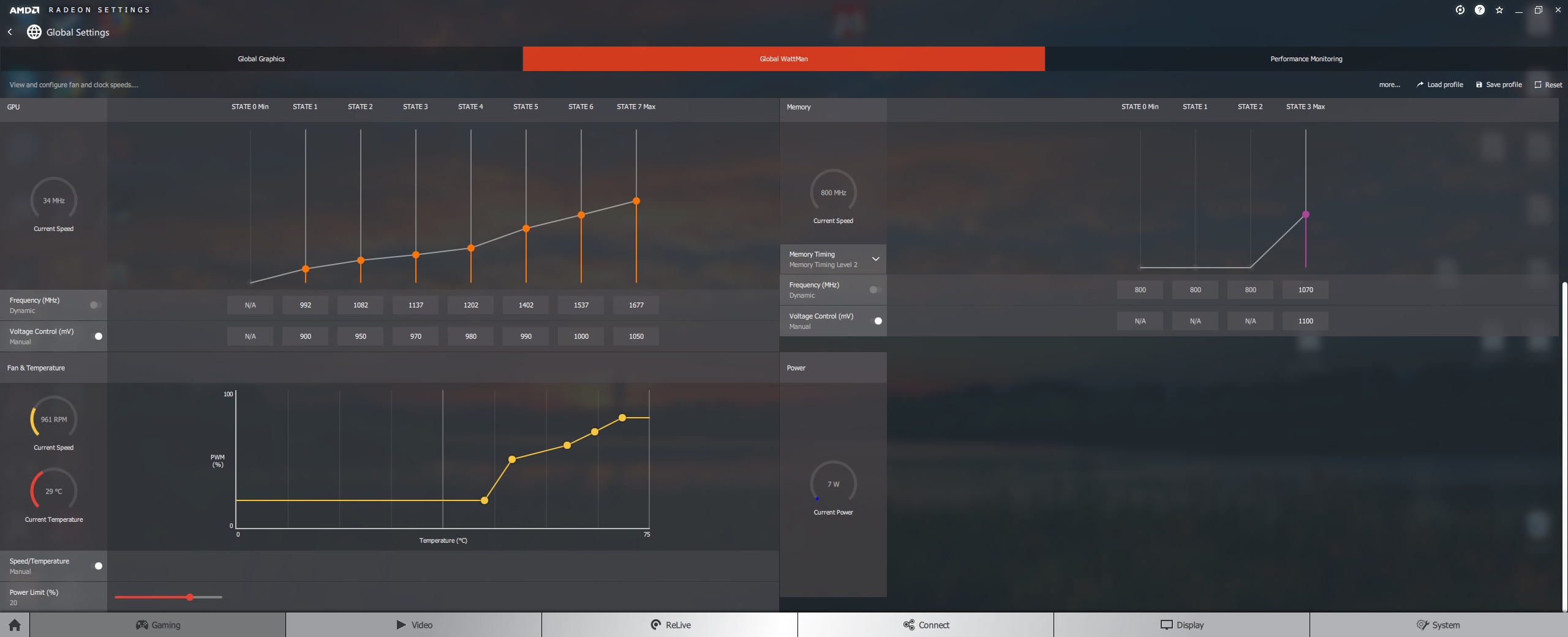The width and height of the screenshot is (1568, 637).
Task: Open the Display section
Action: point(1182,625)
